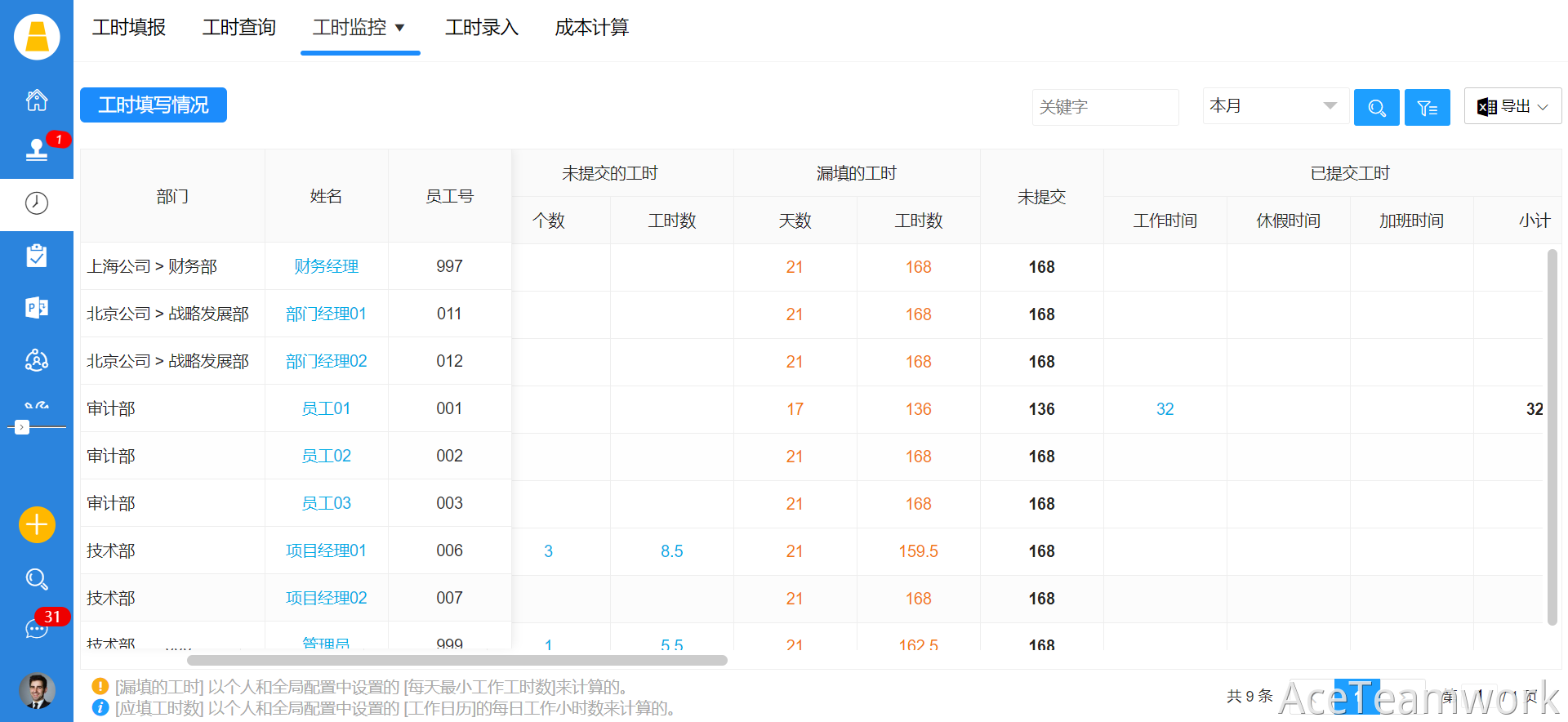Open the home icon in sidebar
Viewport: 1568px width, 722px height.
pyautogui.click(x=37, y=100)
